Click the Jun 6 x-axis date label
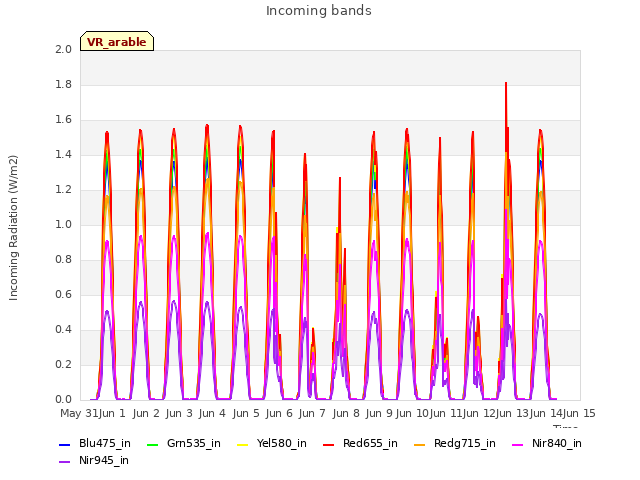 279,413
